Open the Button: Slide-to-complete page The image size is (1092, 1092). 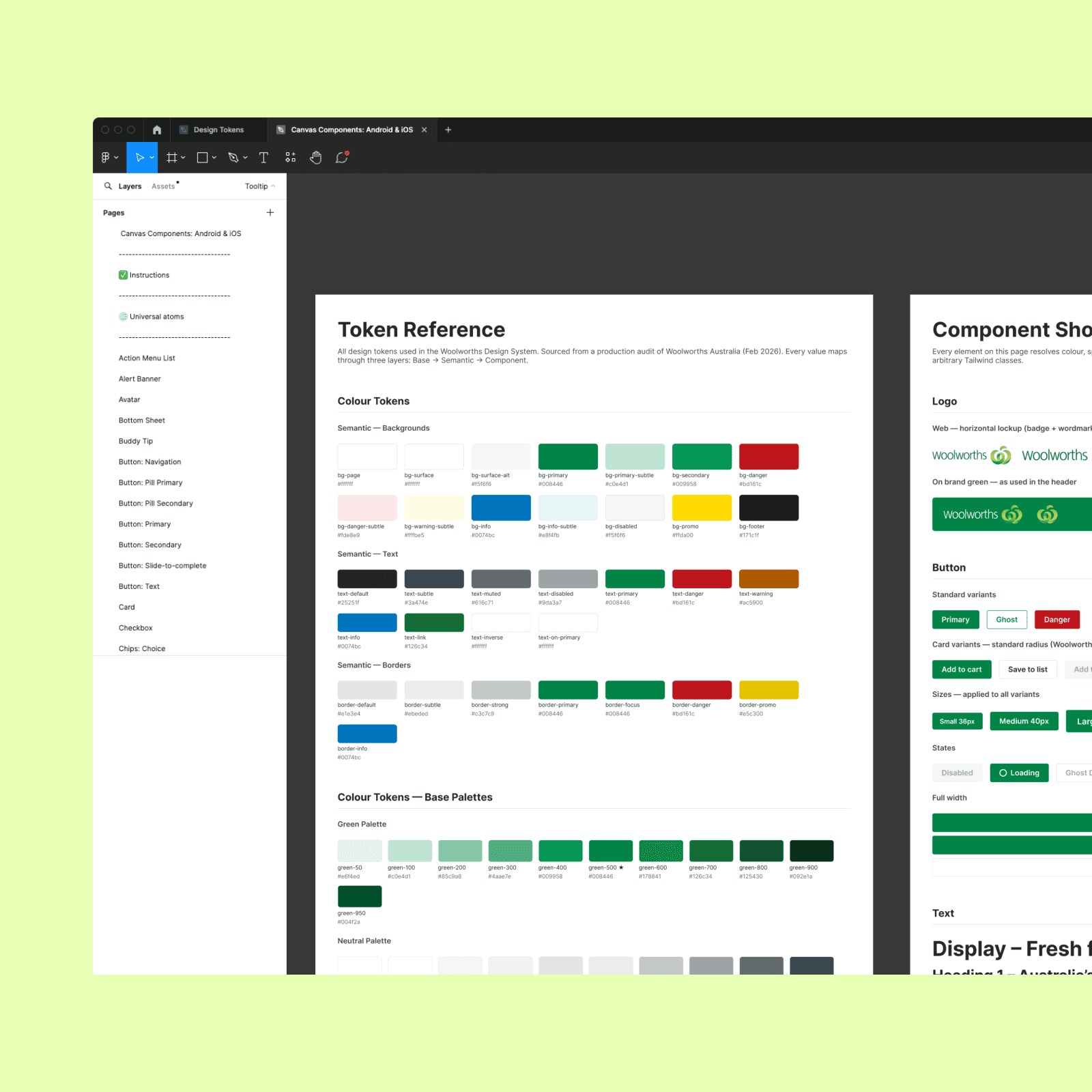162,566
